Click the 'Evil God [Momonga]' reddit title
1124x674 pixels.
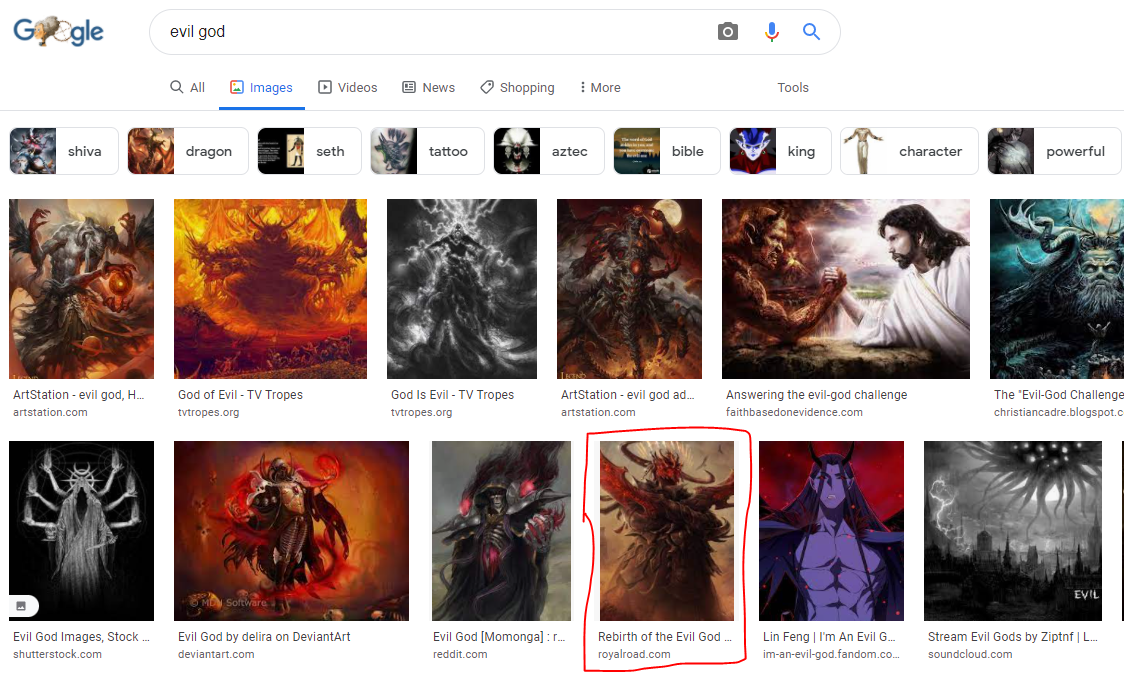pyautogui.click(x=499, y=637)
